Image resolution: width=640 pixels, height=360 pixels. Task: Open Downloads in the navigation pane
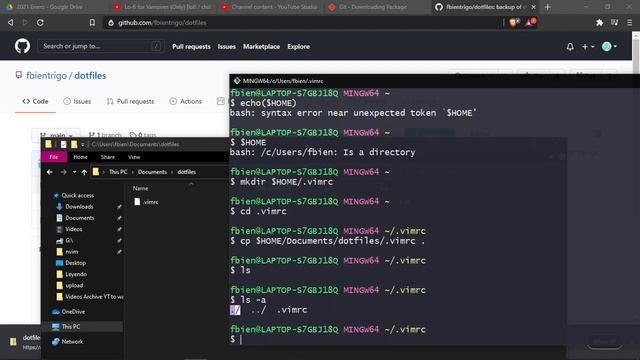(x=75, y=207)
